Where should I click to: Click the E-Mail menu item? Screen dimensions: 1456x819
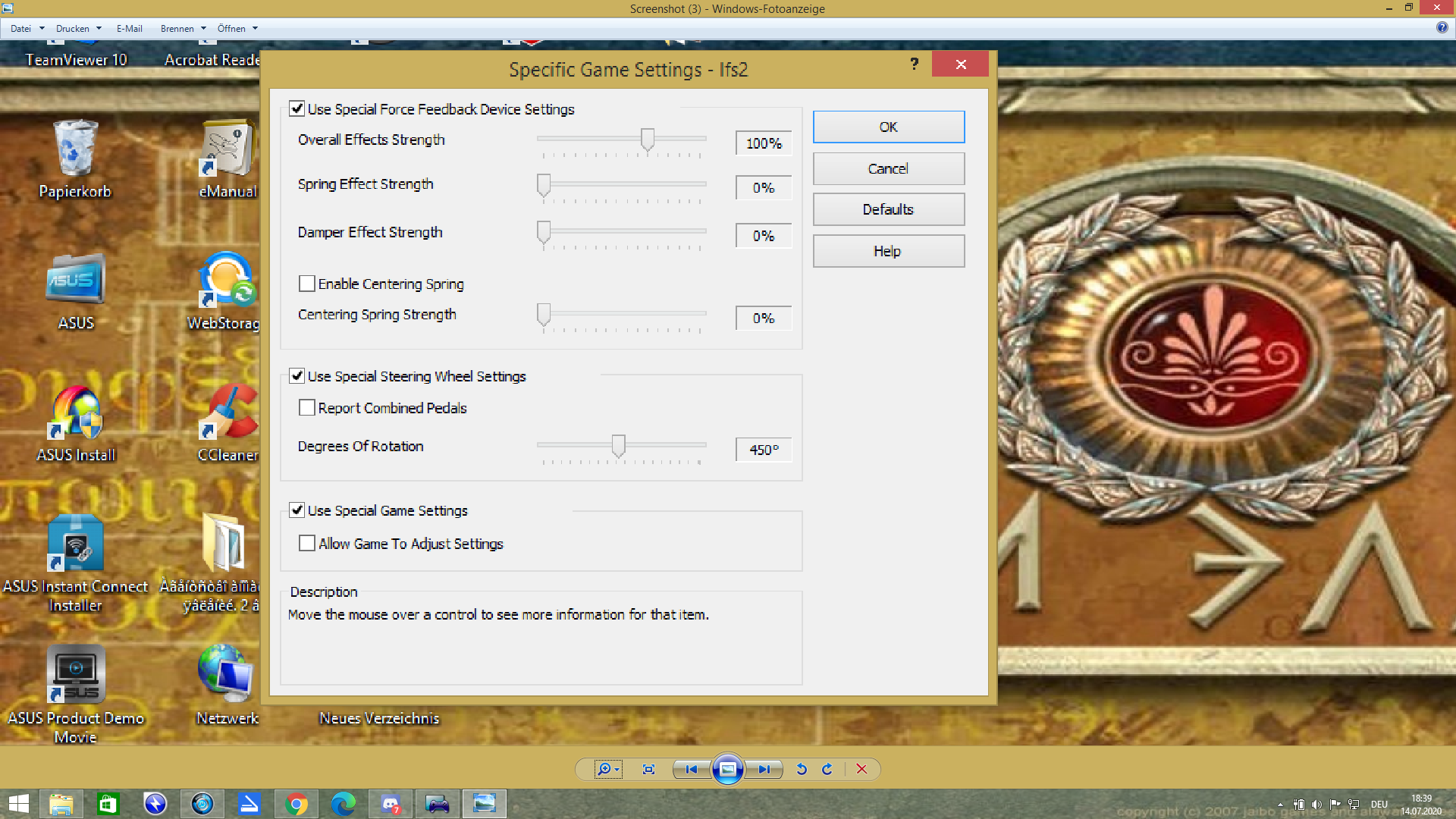point(129,29)
